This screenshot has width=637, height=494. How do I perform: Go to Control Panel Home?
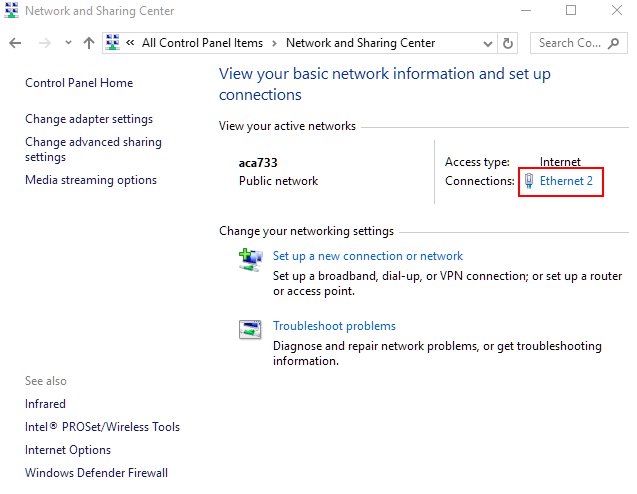coord(79,83)
